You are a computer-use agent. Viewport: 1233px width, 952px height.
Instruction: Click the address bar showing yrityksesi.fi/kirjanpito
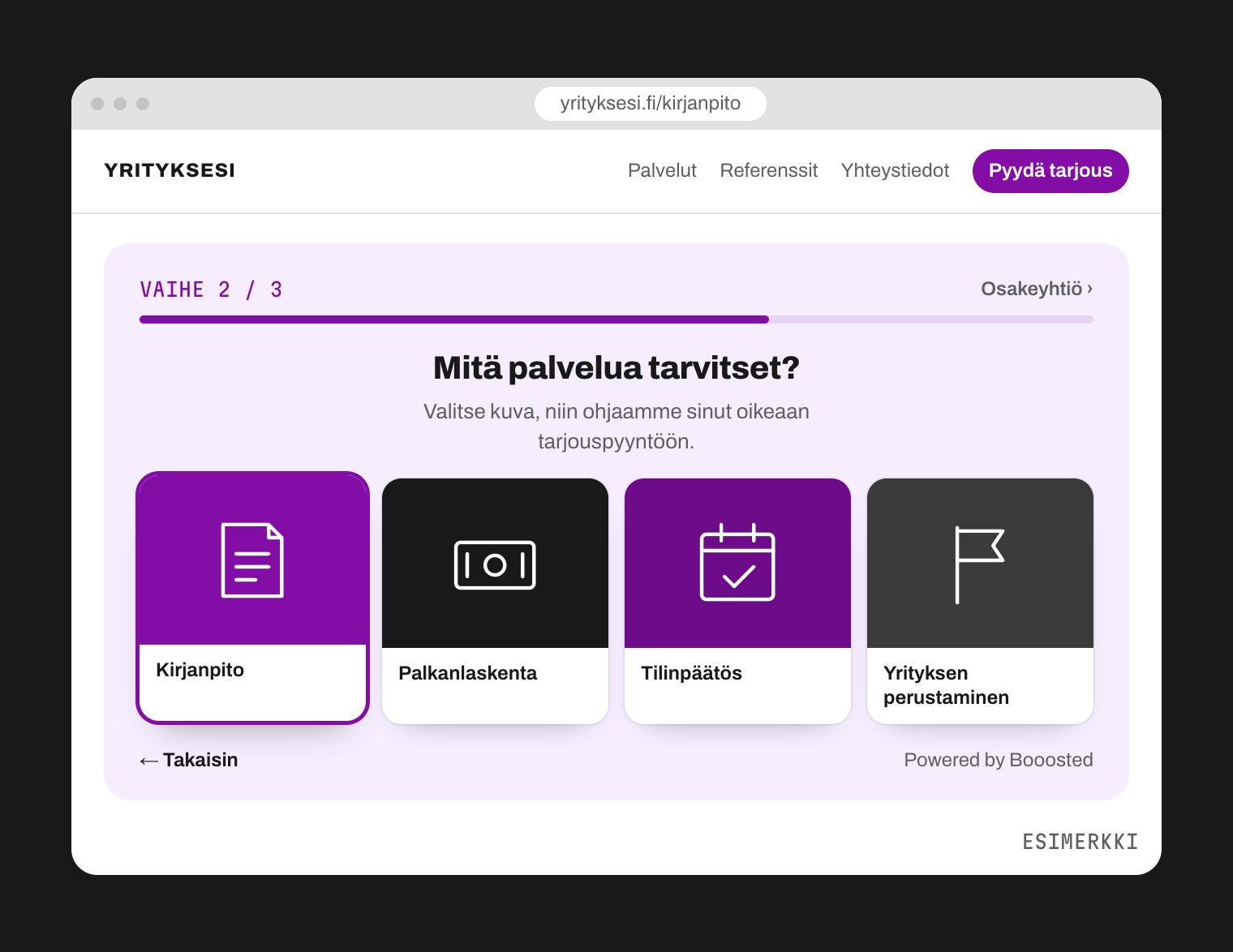651,104
